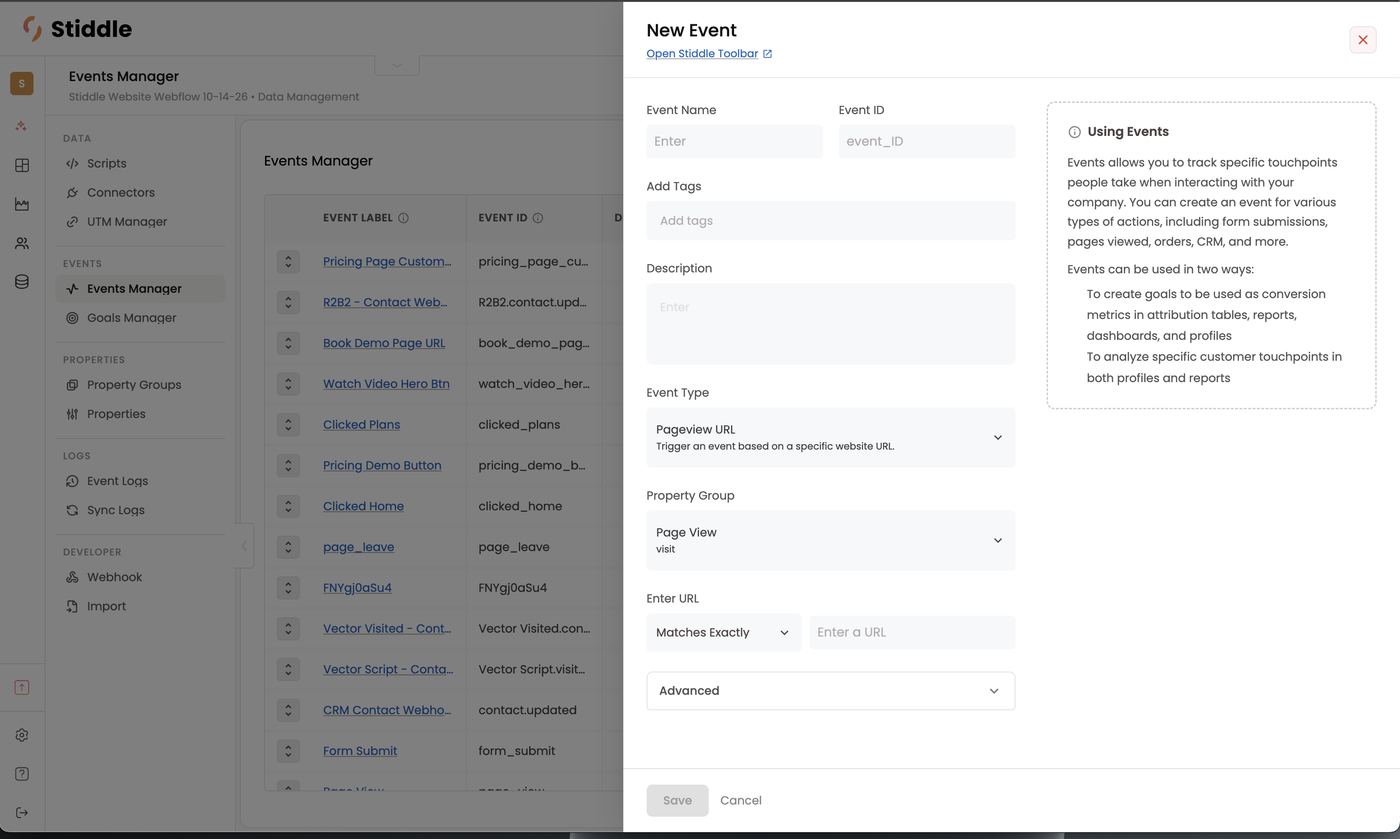Open Goals Manager
Viewport: 1400px width, 839px height.
(131, 318)
